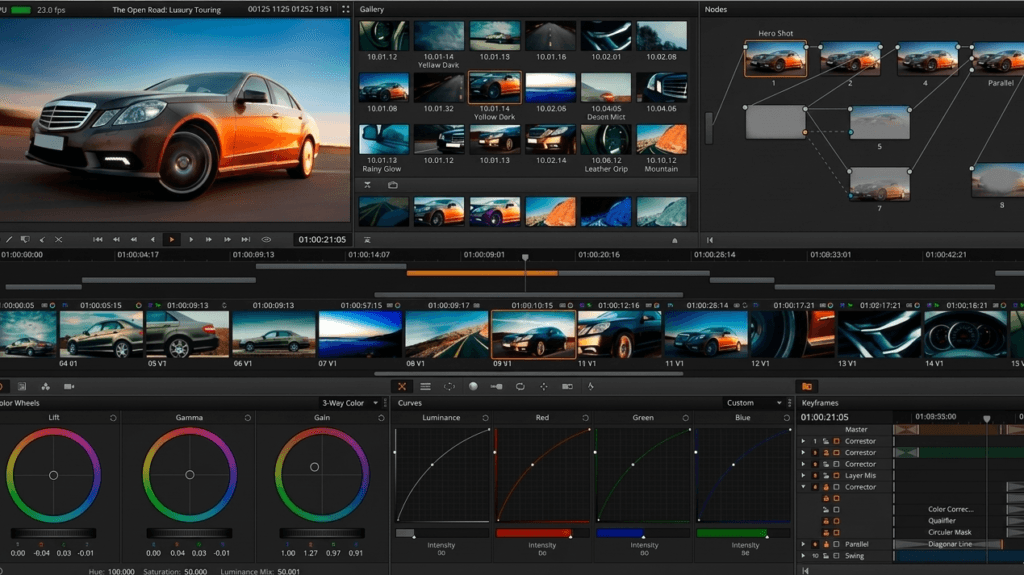Reset the Blue curve

(786, 418)
